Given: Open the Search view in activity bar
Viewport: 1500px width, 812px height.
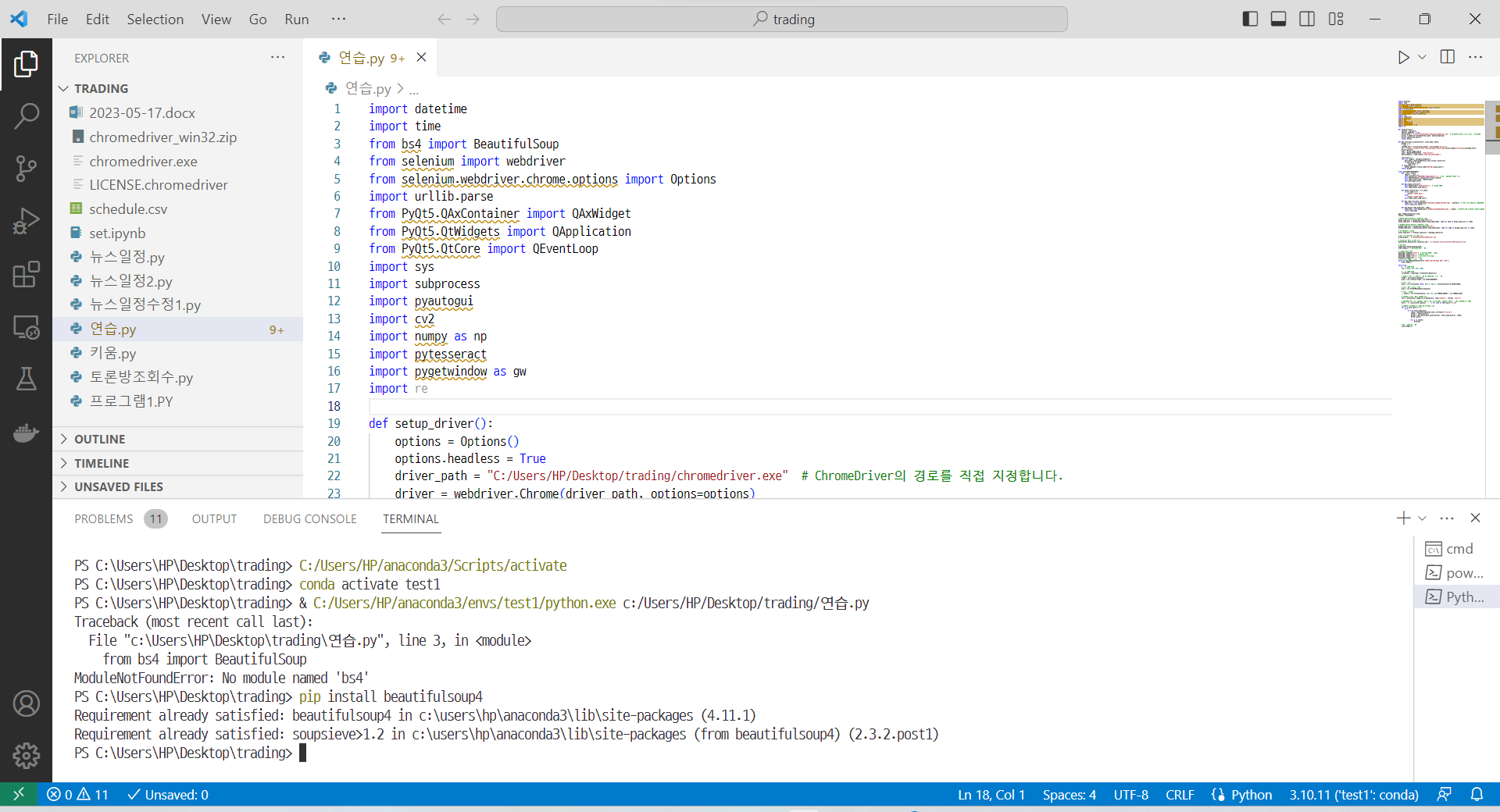Looking at the screenshot, I should coord(26,116).
